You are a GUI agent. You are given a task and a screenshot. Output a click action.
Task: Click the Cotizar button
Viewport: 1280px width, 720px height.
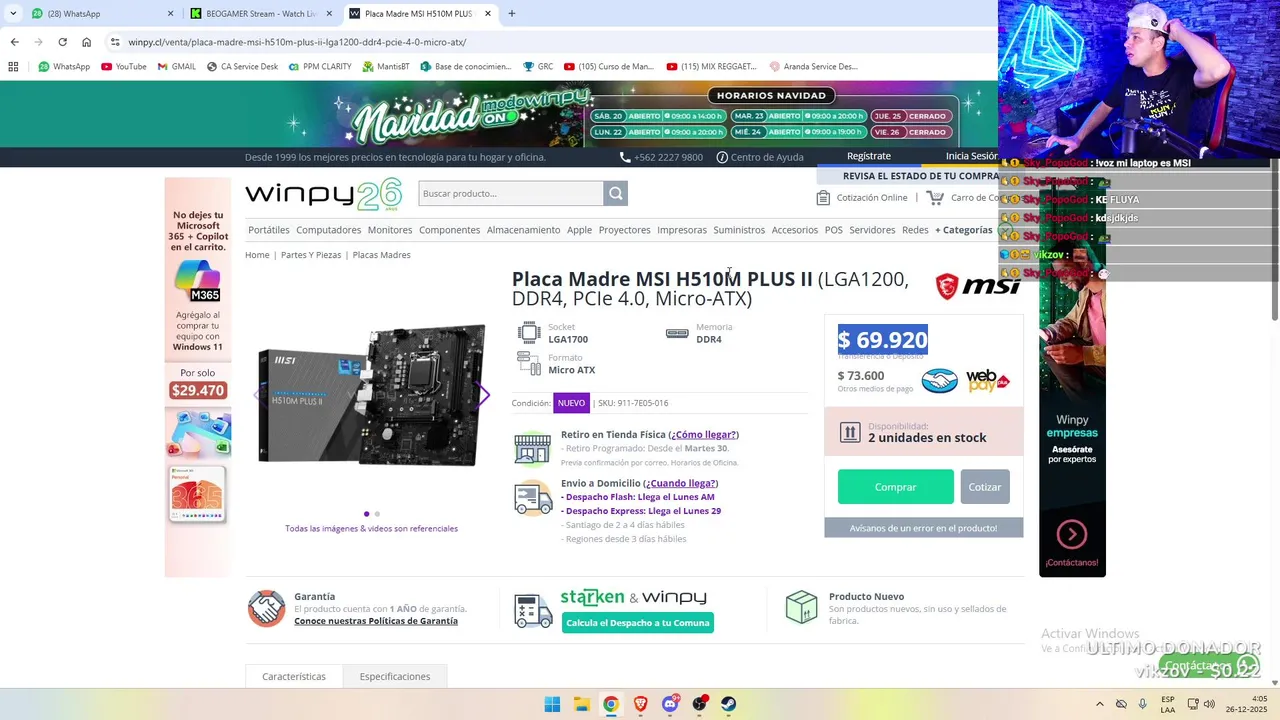(985, 487)
